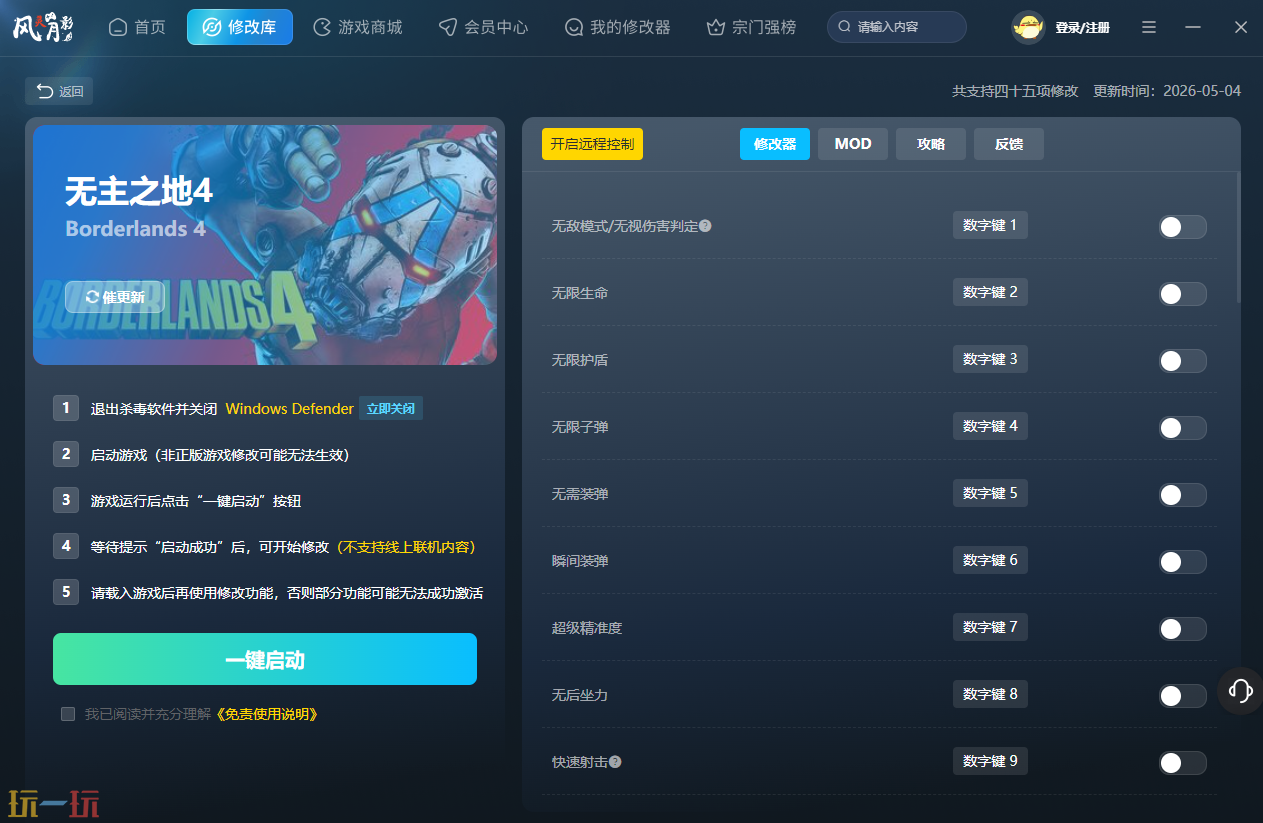Turn on the 无限护盾 toggle
Viewport: 1263px width, 823px height.
point(1182,361)
